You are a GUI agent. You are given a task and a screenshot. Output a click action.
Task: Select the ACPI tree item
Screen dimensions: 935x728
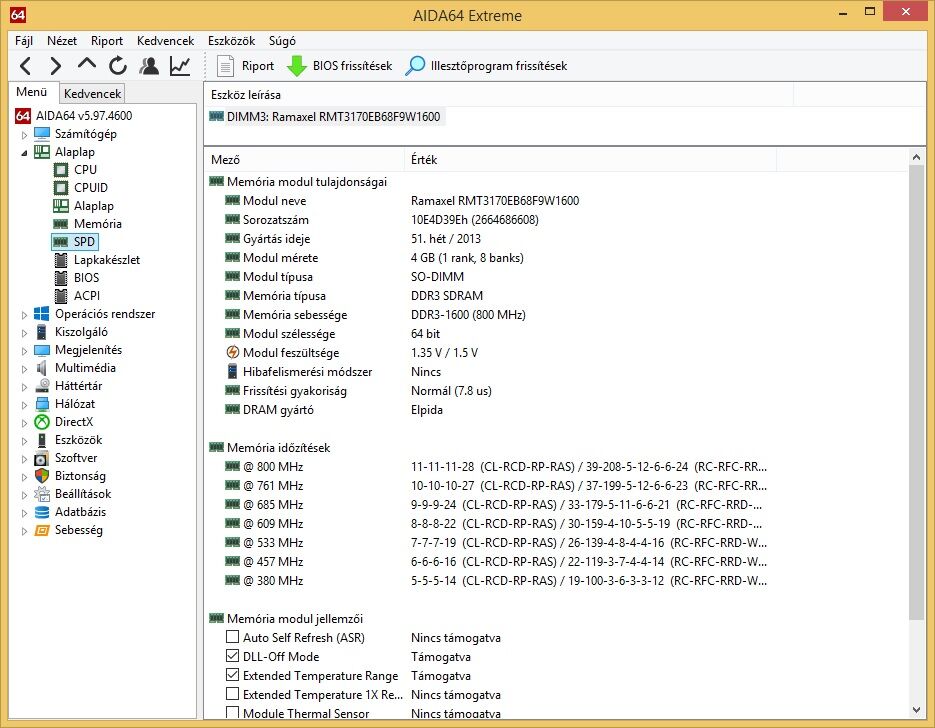(x=86, y=296)
